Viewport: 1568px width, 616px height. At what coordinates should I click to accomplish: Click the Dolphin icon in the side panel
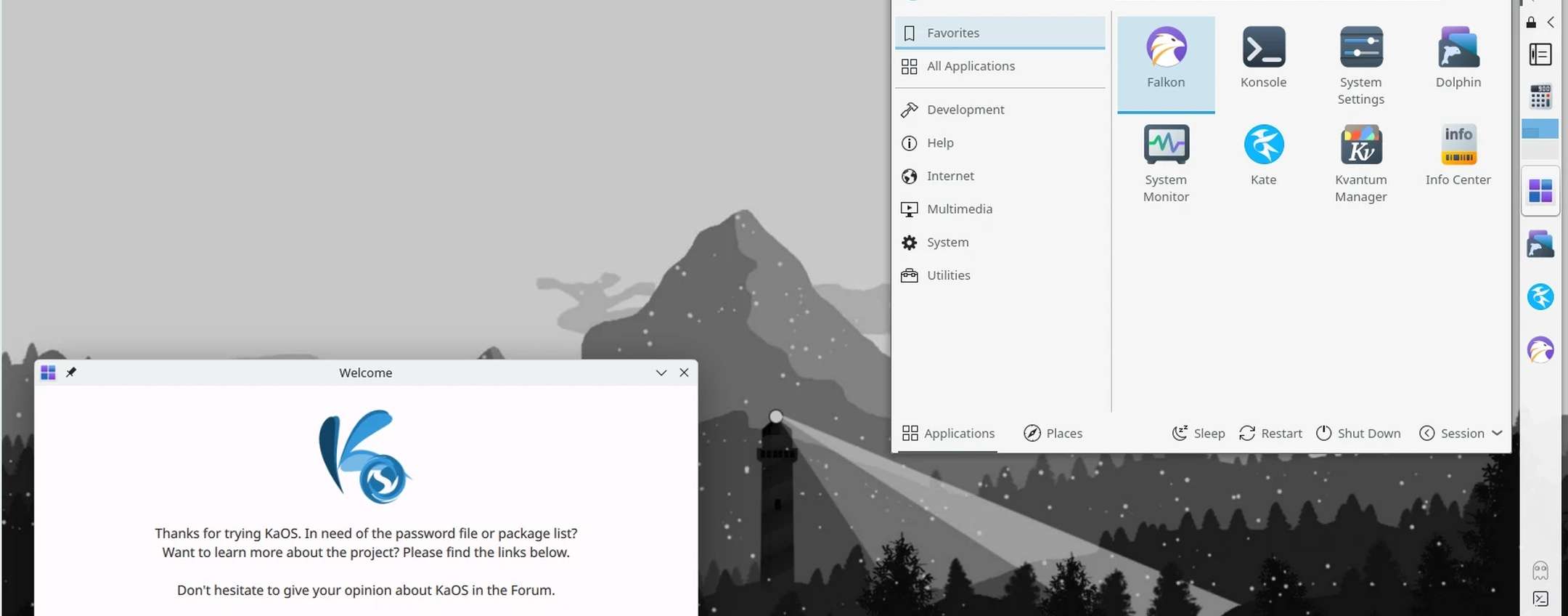[x=1540, y=244]
